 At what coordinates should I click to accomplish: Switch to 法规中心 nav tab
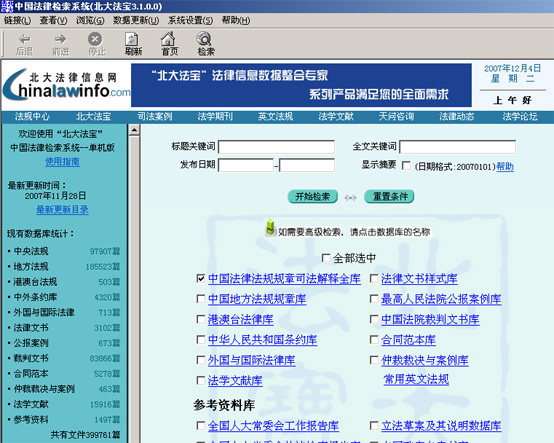(x=32, y=117)
